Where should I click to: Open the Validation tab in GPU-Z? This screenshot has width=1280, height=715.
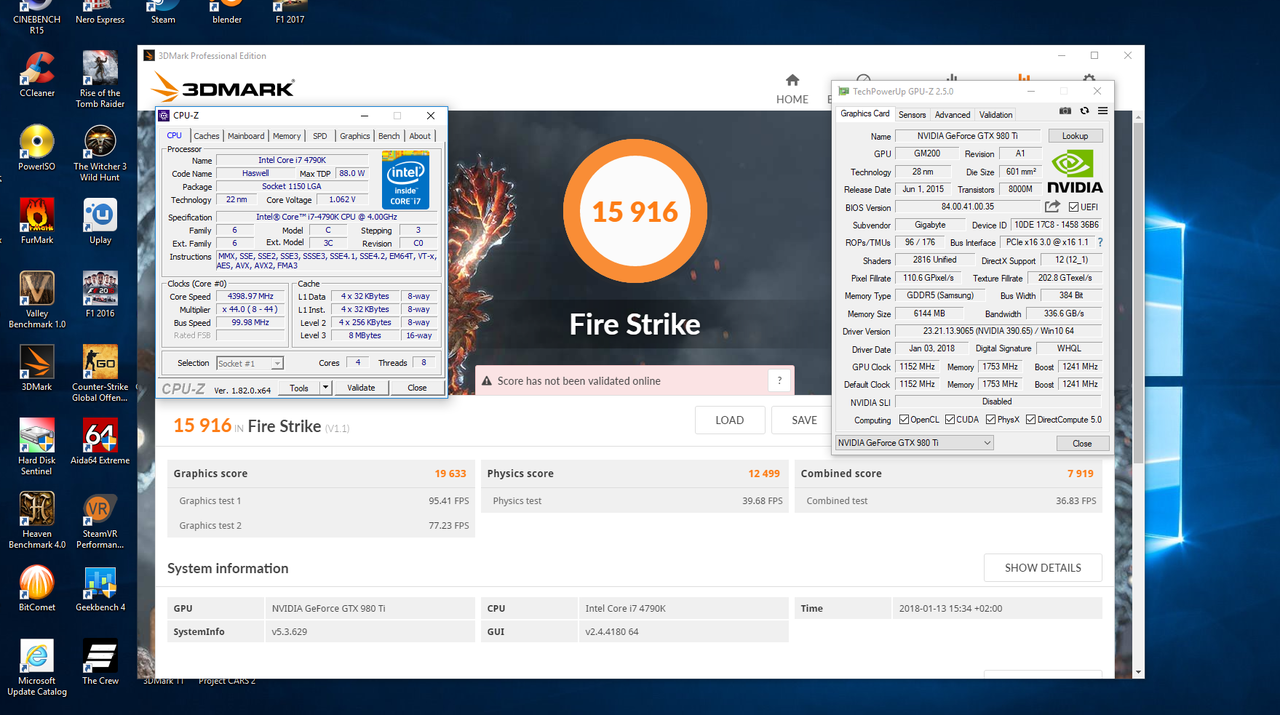[996, 115]
